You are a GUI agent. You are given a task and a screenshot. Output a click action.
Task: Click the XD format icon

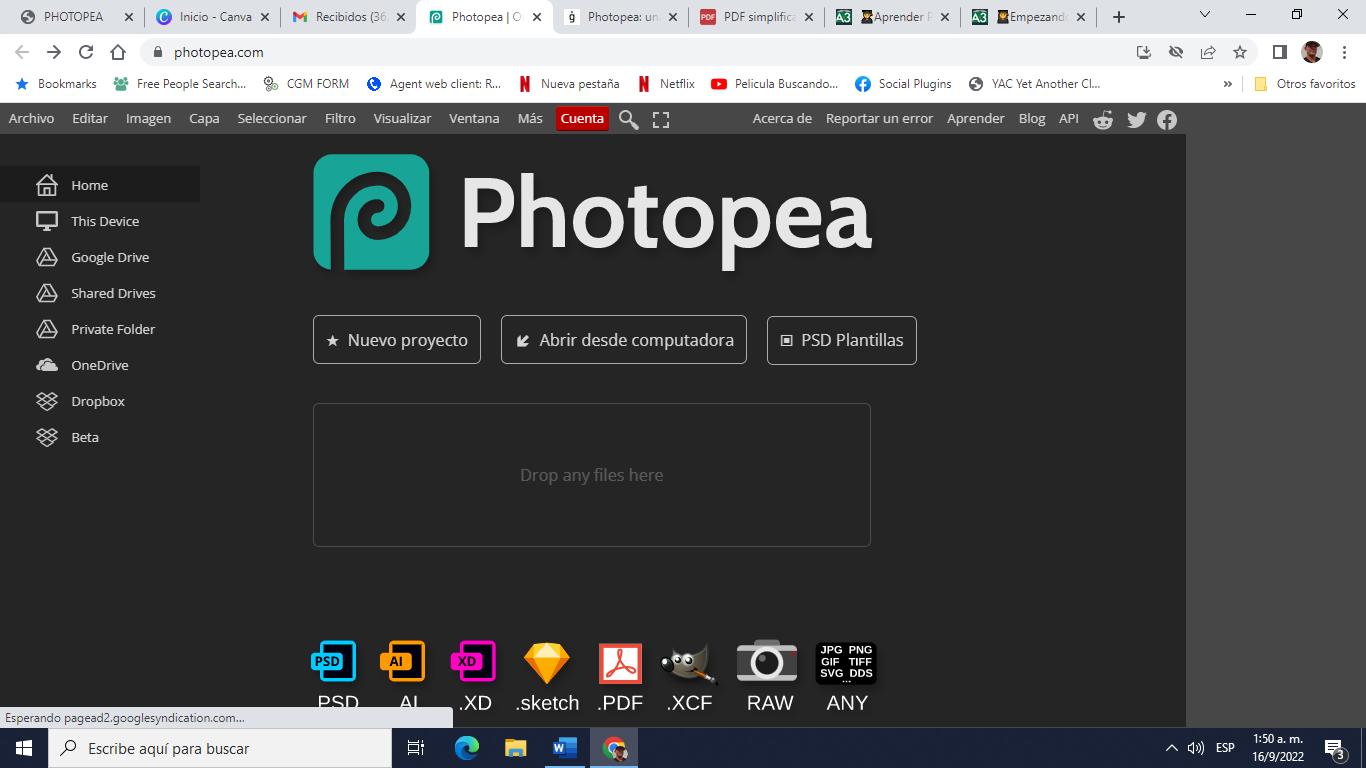473,661
